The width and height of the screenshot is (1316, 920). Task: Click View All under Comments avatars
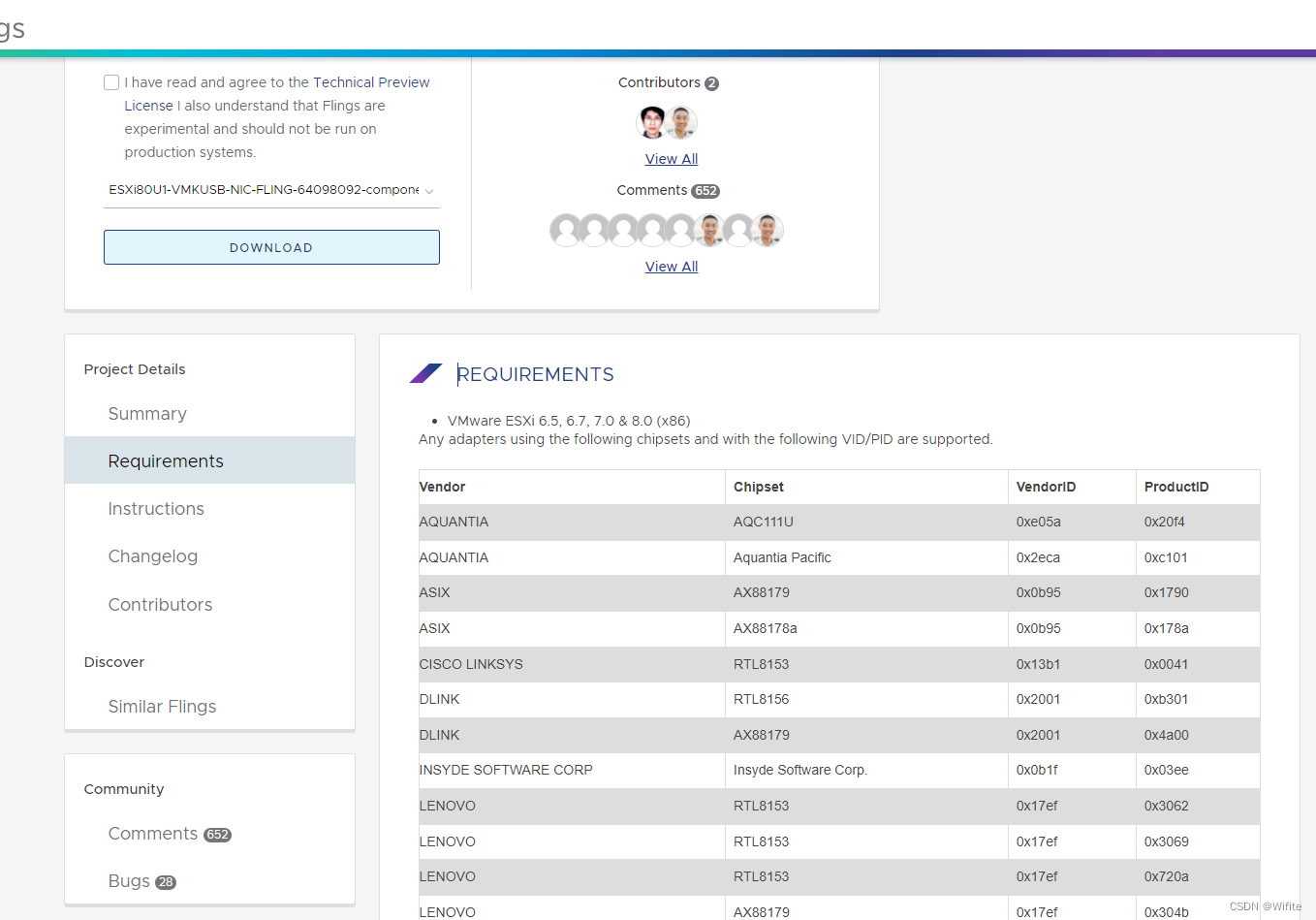tap(672, 267)
